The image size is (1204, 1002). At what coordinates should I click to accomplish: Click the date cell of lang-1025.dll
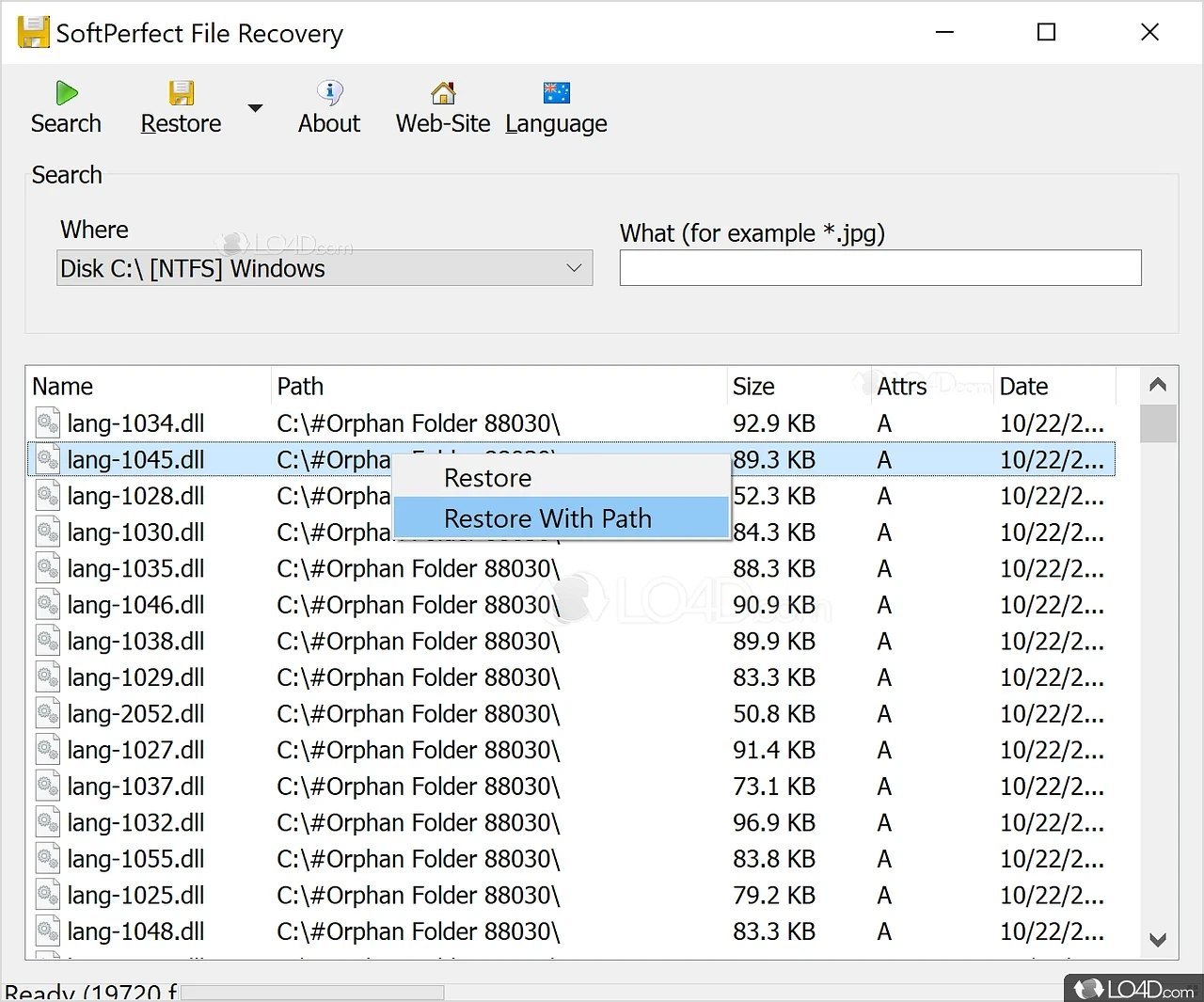pyautogui.click(x=1052, y=896)
